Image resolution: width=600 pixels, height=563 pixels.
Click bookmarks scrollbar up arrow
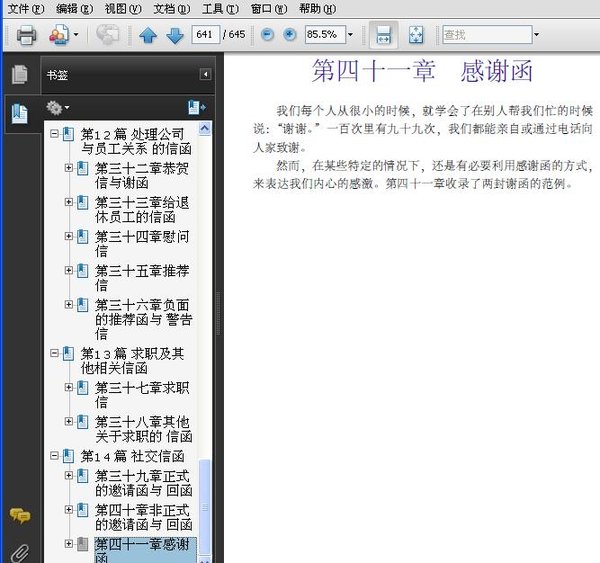coord(205,128)
